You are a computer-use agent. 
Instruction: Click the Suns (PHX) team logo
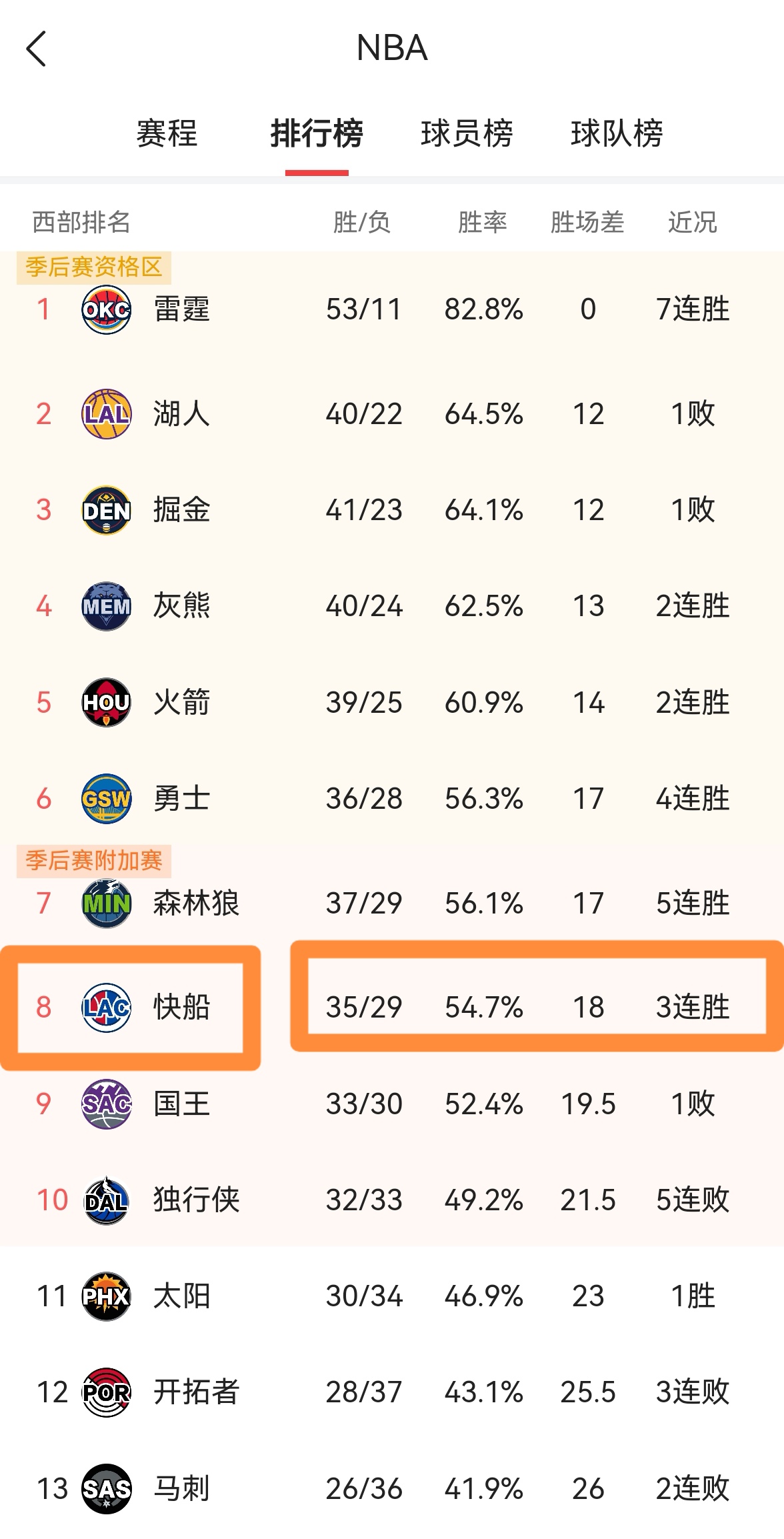tap(107, 1296)
